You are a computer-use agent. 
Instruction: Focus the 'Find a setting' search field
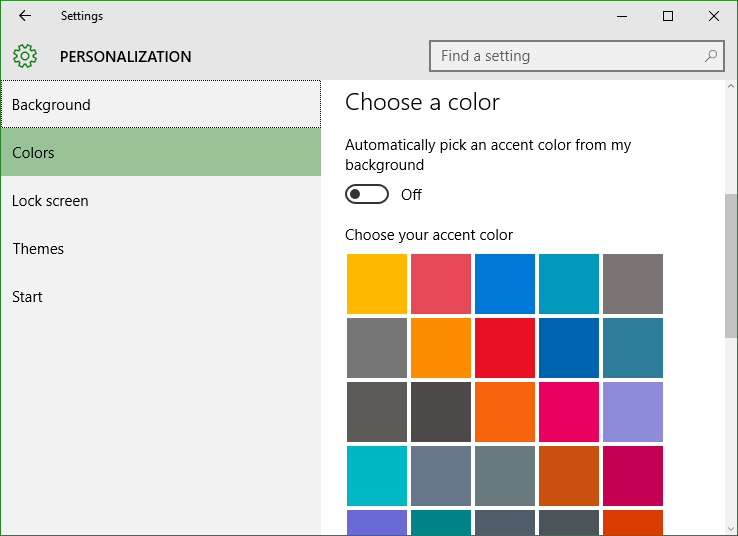[x=577, y=56]
